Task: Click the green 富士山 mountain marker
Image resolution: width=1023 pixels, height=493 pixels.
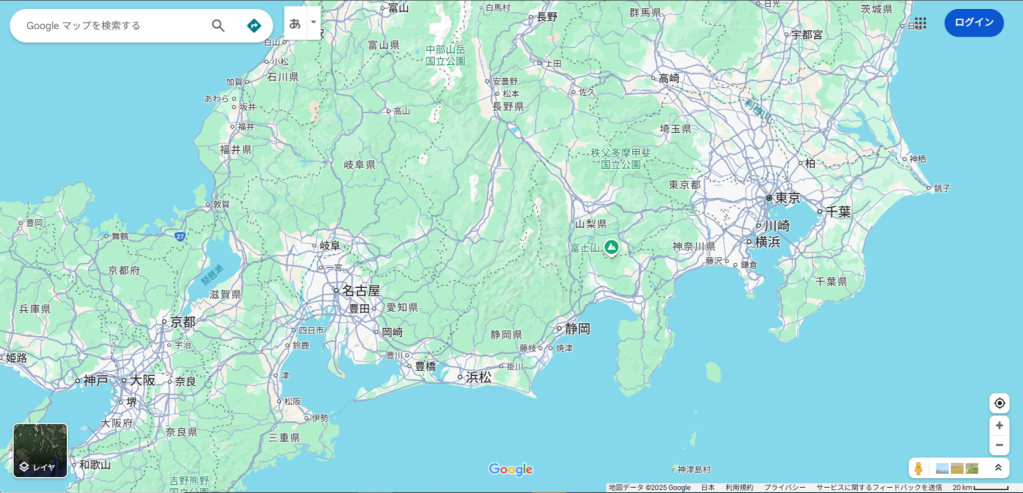Action: pyautogui.click(x=611, y=247)
